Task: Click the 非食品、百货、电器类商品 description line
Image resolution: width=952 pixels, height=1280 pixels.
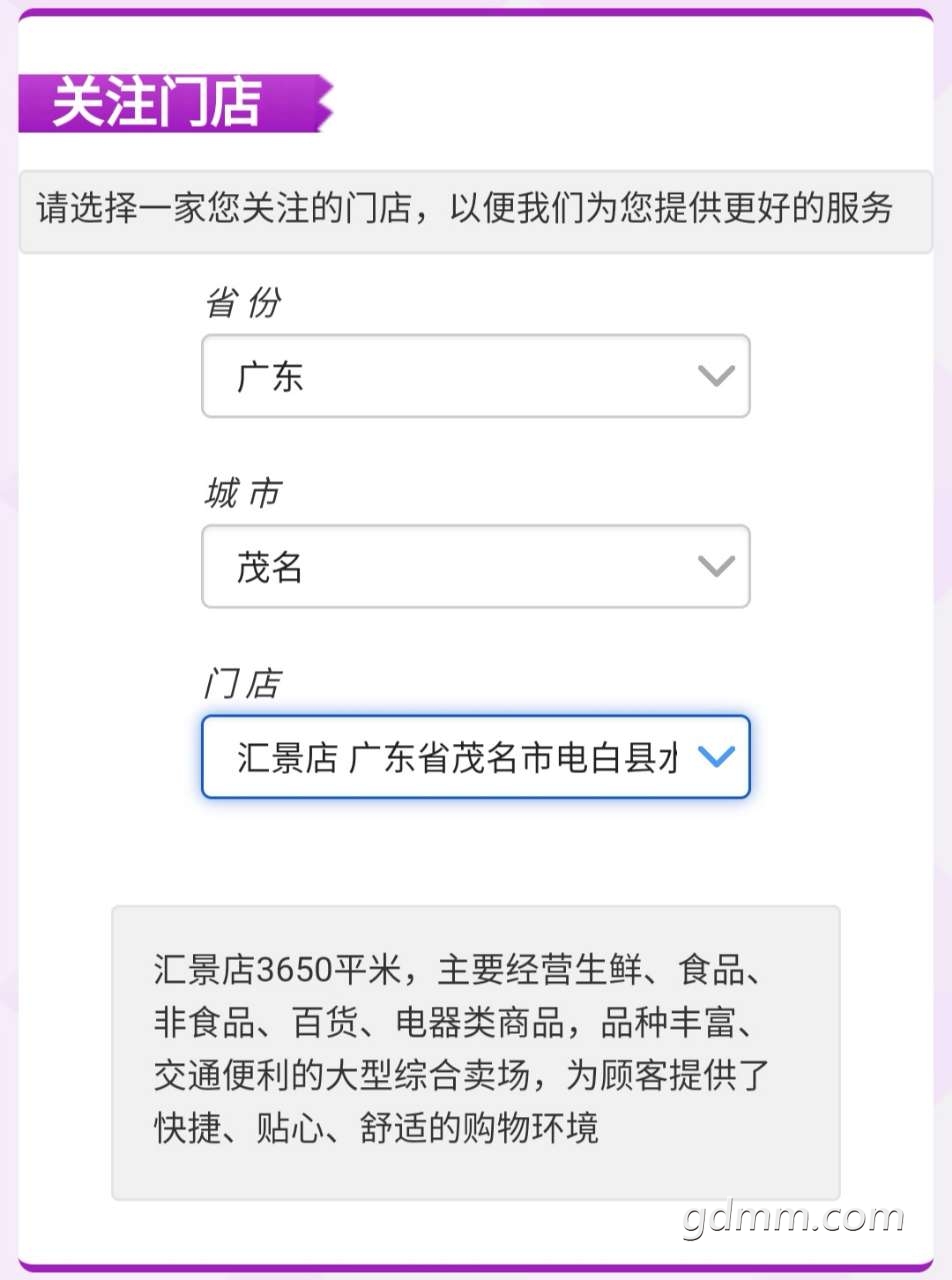Action: (460, 1023)
